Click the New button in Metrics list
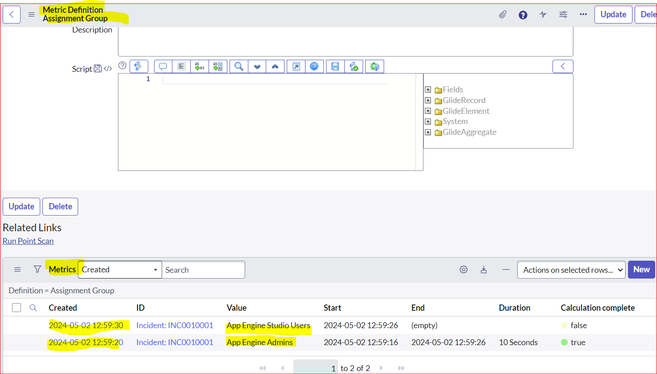 tap(641, 270)
